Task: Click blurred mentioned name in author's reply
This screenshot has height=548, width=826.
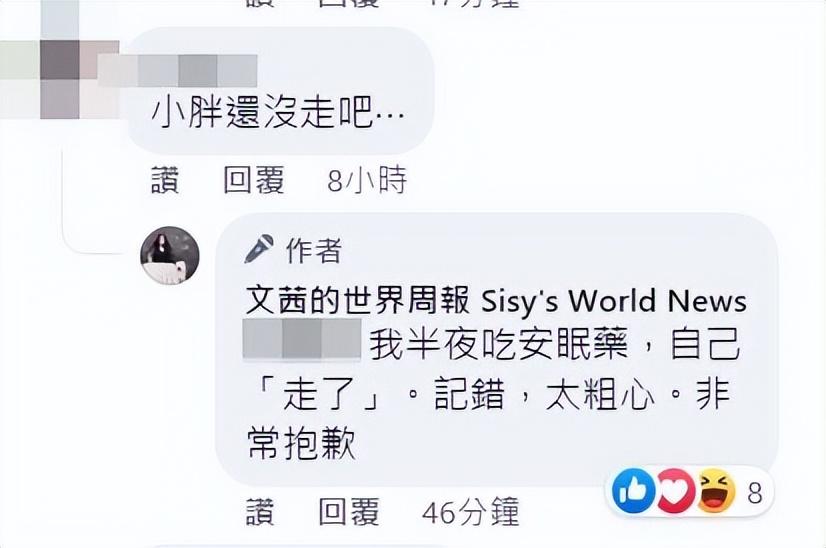Action: coord(302,339)
